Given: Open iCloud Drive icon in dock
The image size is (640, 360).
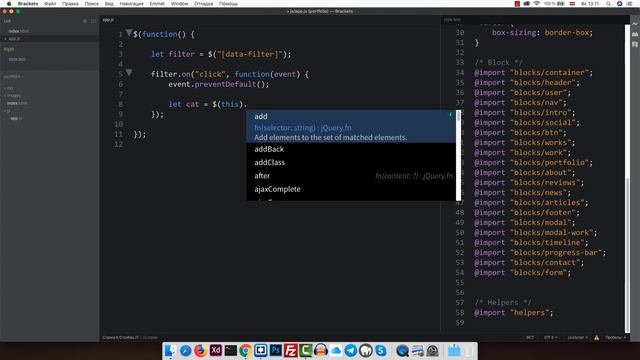Looking at the screenshot, I should [336, 350].
